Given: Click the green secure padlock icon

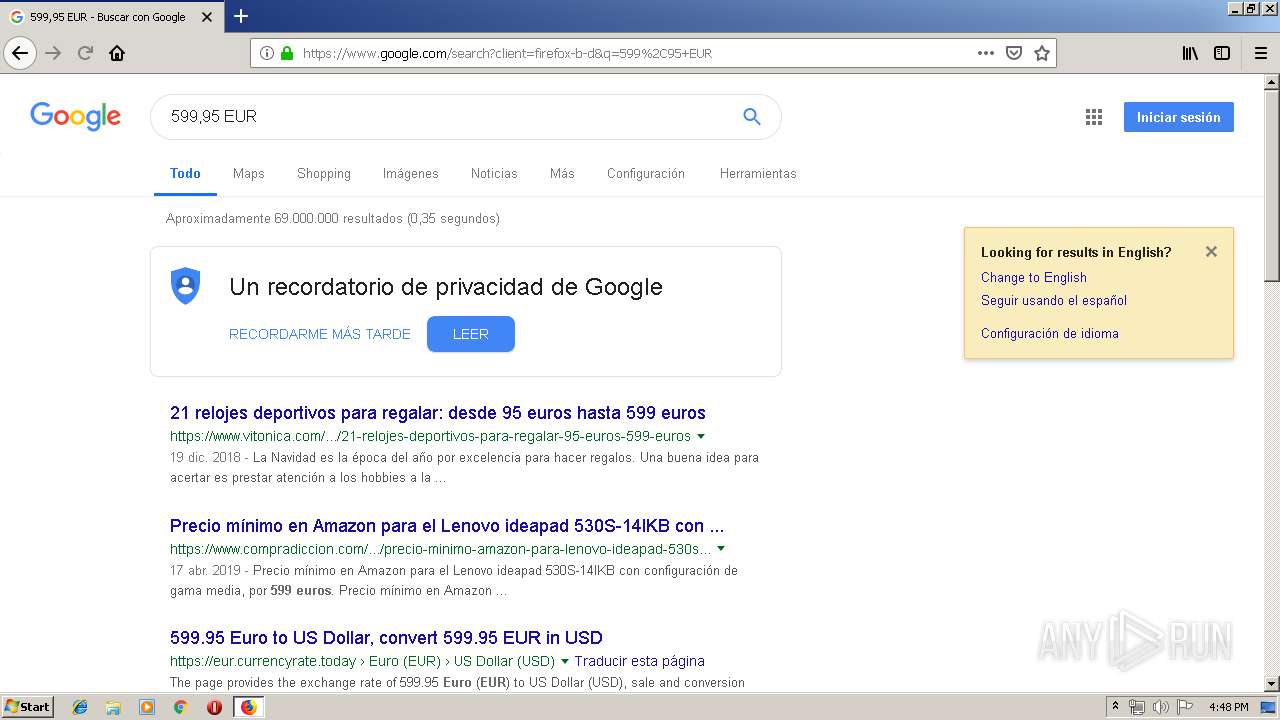Looking at the screenshot, I should click(287, 53).
